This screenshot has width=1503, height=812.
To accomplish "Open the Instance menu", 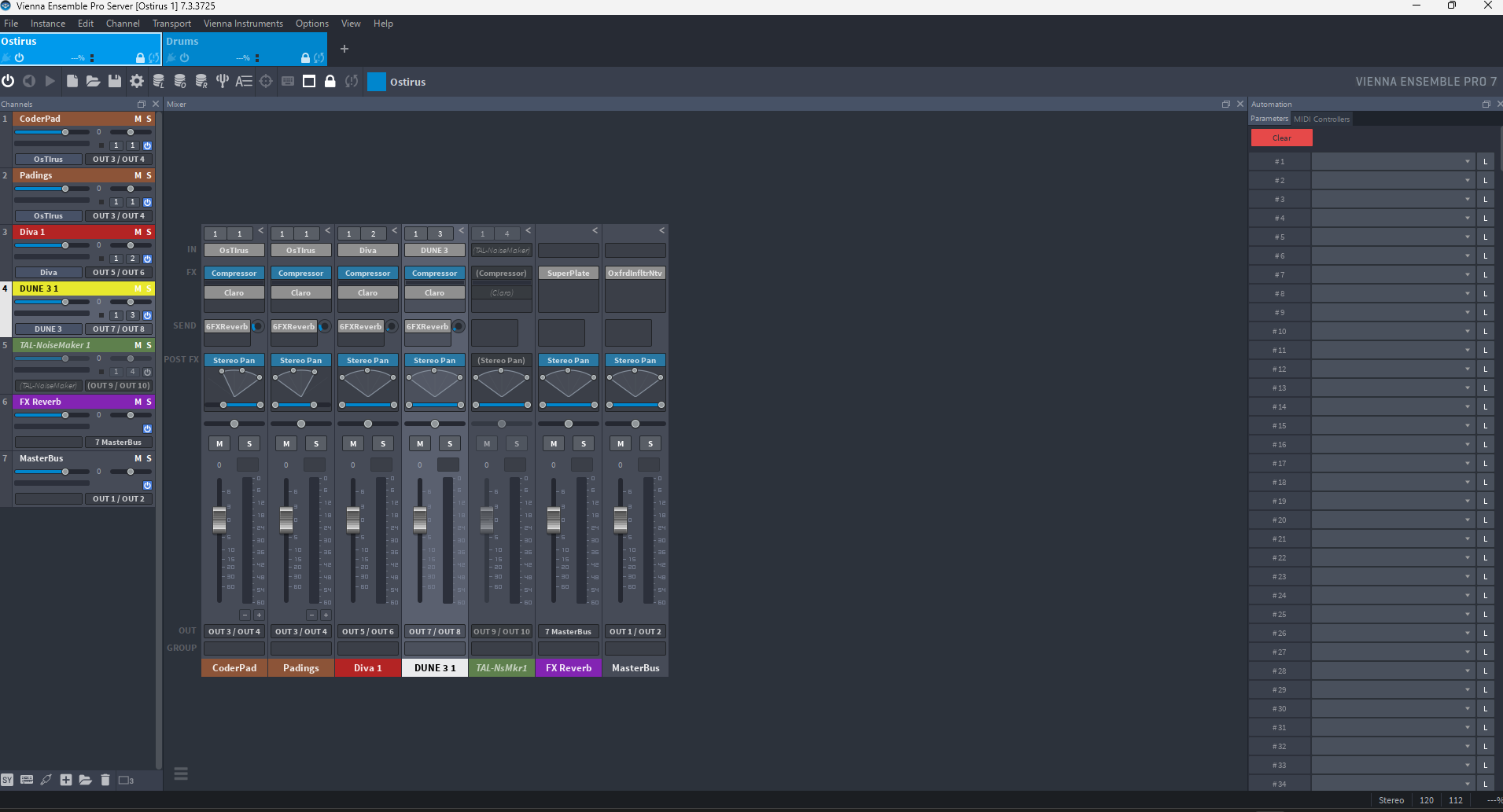I will (x=48, y=24).
